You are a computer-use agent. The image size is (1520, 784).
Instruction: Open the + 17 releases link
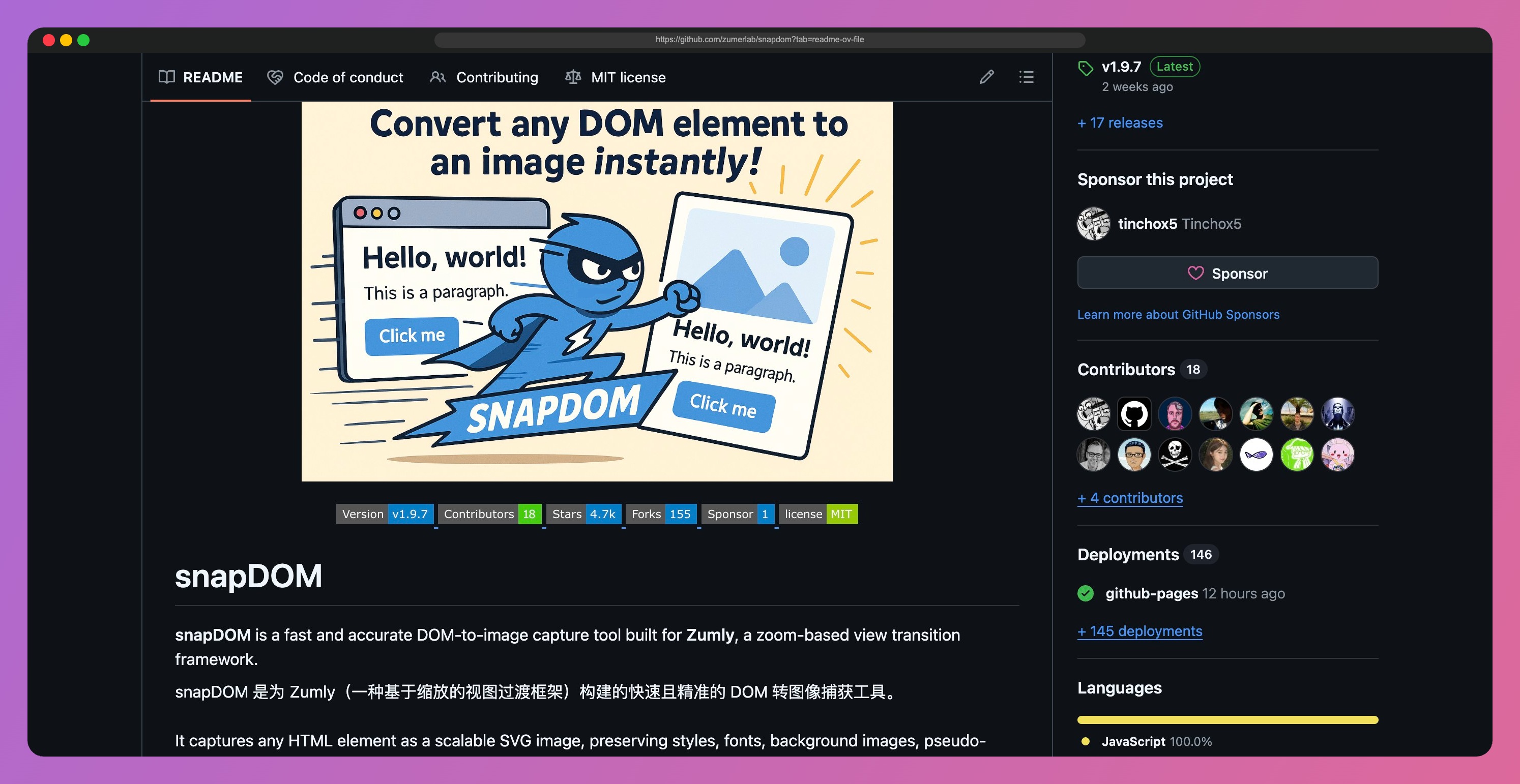tap(1120, 123)
